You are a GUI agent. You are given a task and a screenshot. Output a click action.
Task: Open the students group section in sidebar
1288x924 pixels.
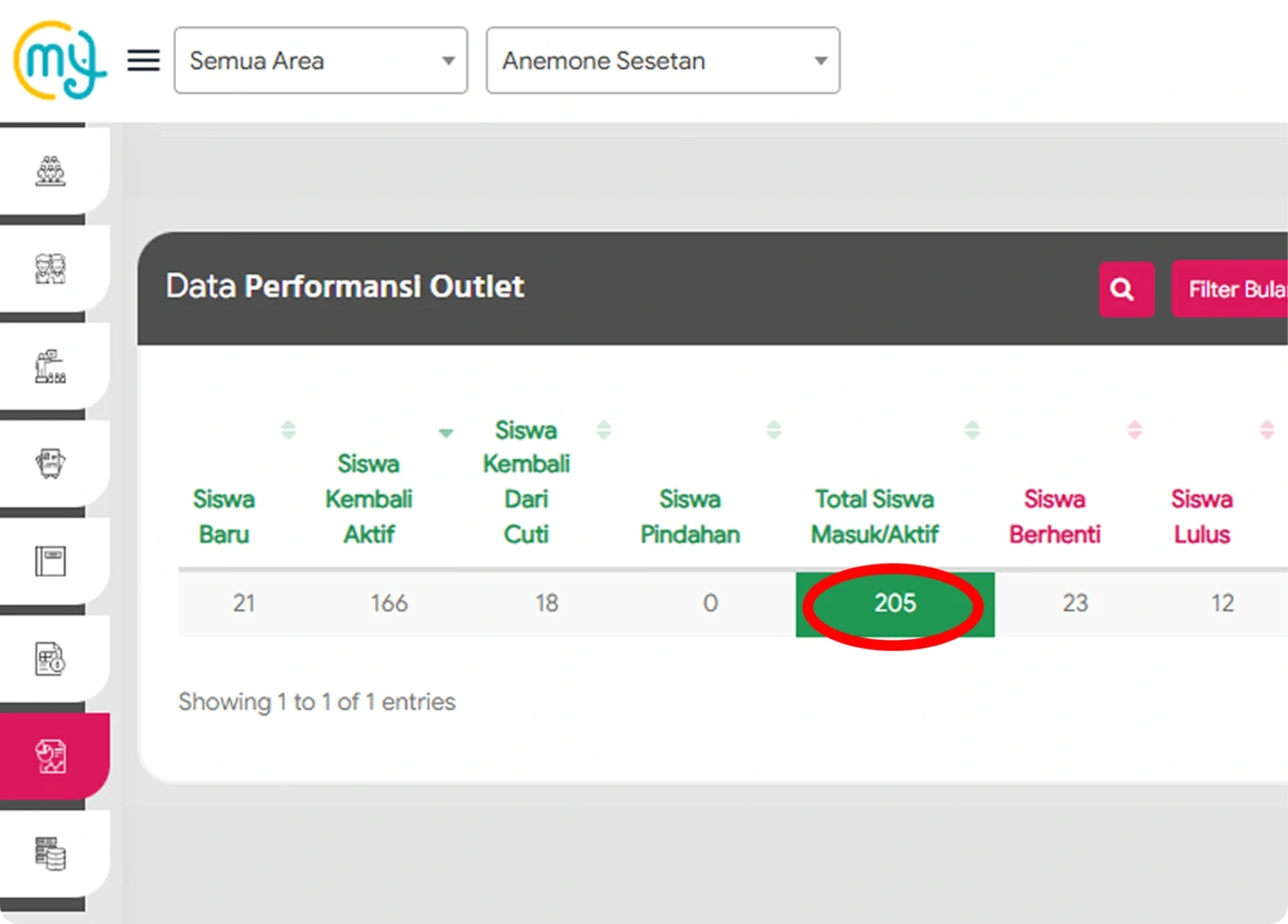tap(52, 170)
